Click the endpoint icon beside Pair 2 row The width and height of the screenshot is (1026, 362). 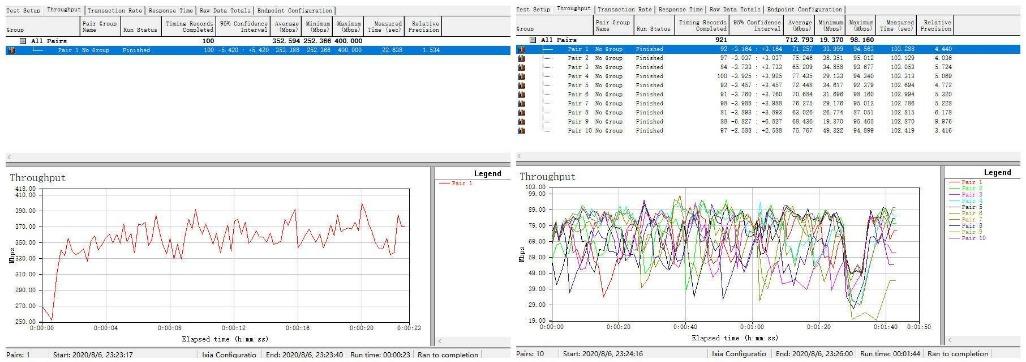pyautogui.click(x=522, y=58)
